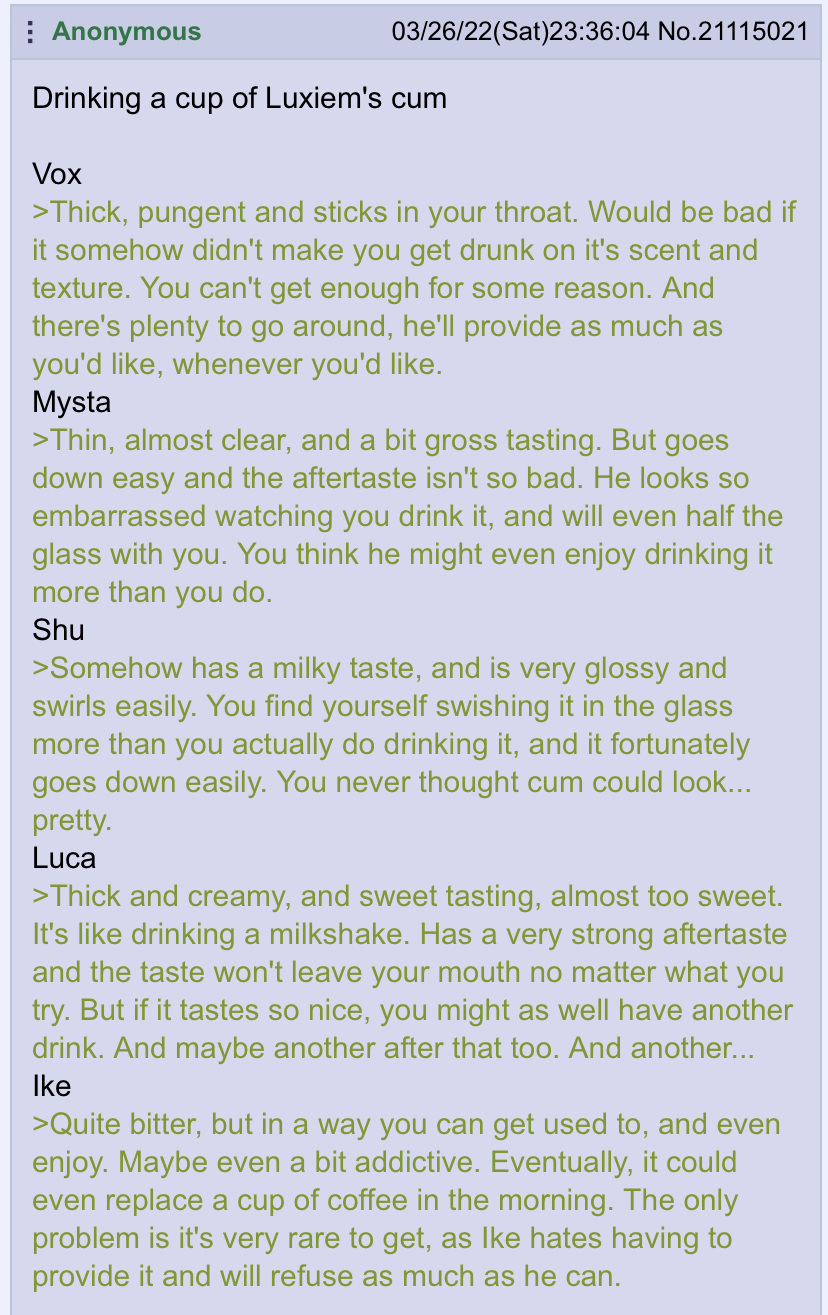Click the opening line mentioning Luxiem
Image resolution: width=828 pixels, height=1315 pixels.
pyautogui.click(x=239, y=98)
